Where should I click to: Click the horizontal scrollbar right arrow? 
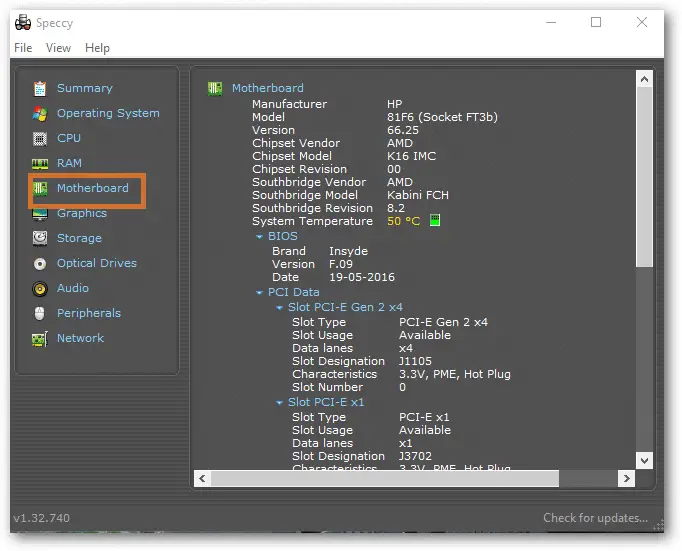coord(626,479)
